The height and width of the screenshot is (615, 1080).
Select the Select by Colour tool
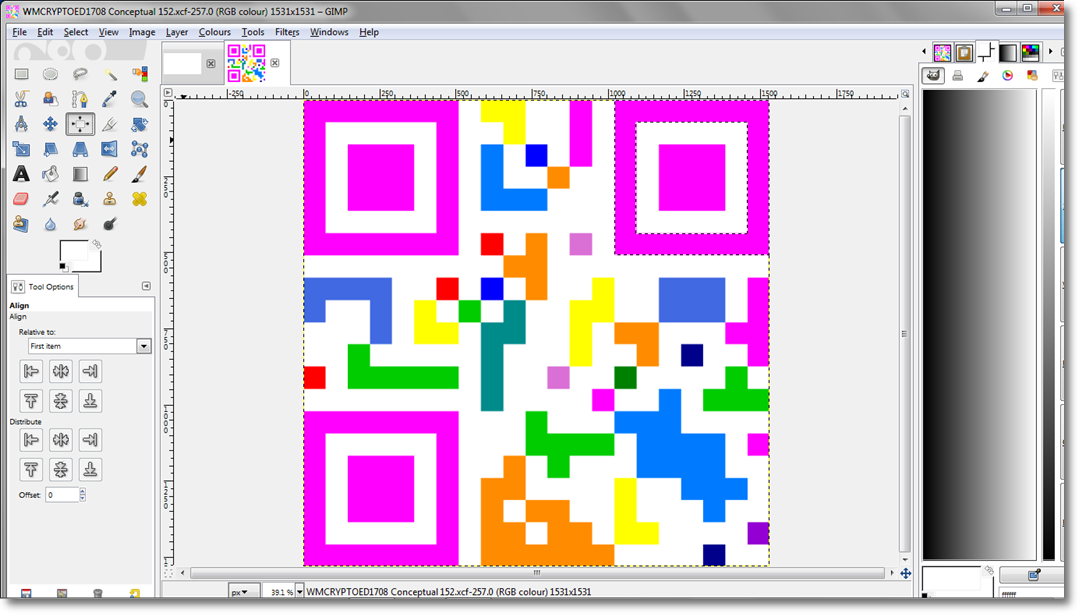[x=139, y=74]
